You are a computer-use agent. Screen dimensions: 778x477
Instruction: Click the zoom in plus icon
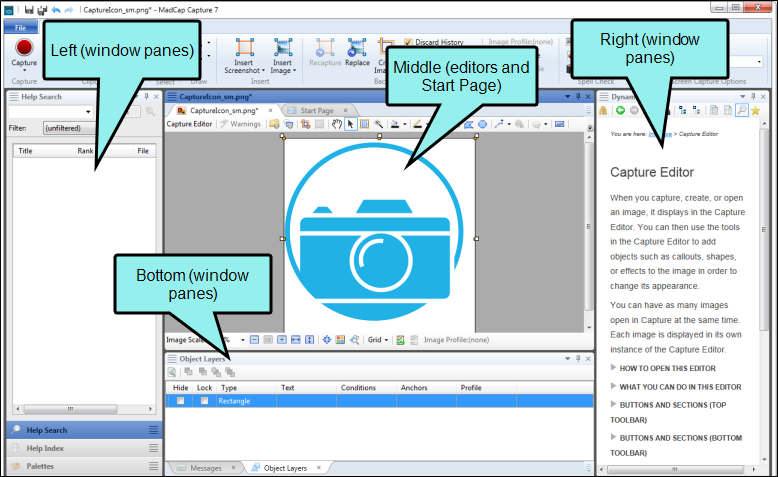282,340
